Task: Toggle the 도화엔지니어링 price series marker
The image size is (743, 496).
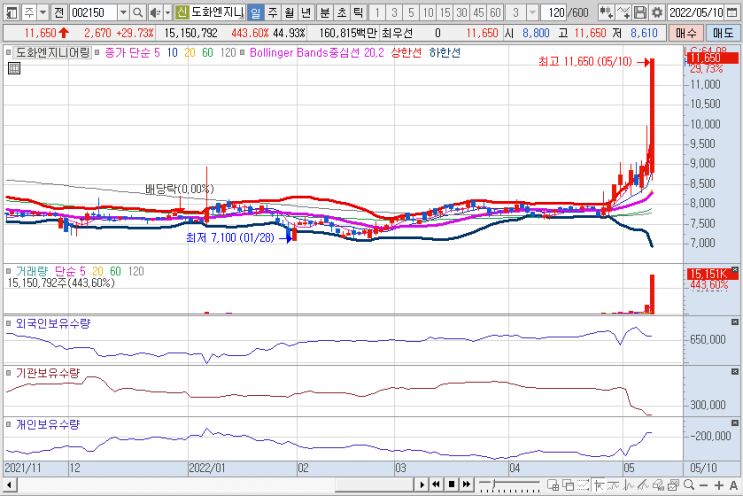Action: (x=9, y=53)
